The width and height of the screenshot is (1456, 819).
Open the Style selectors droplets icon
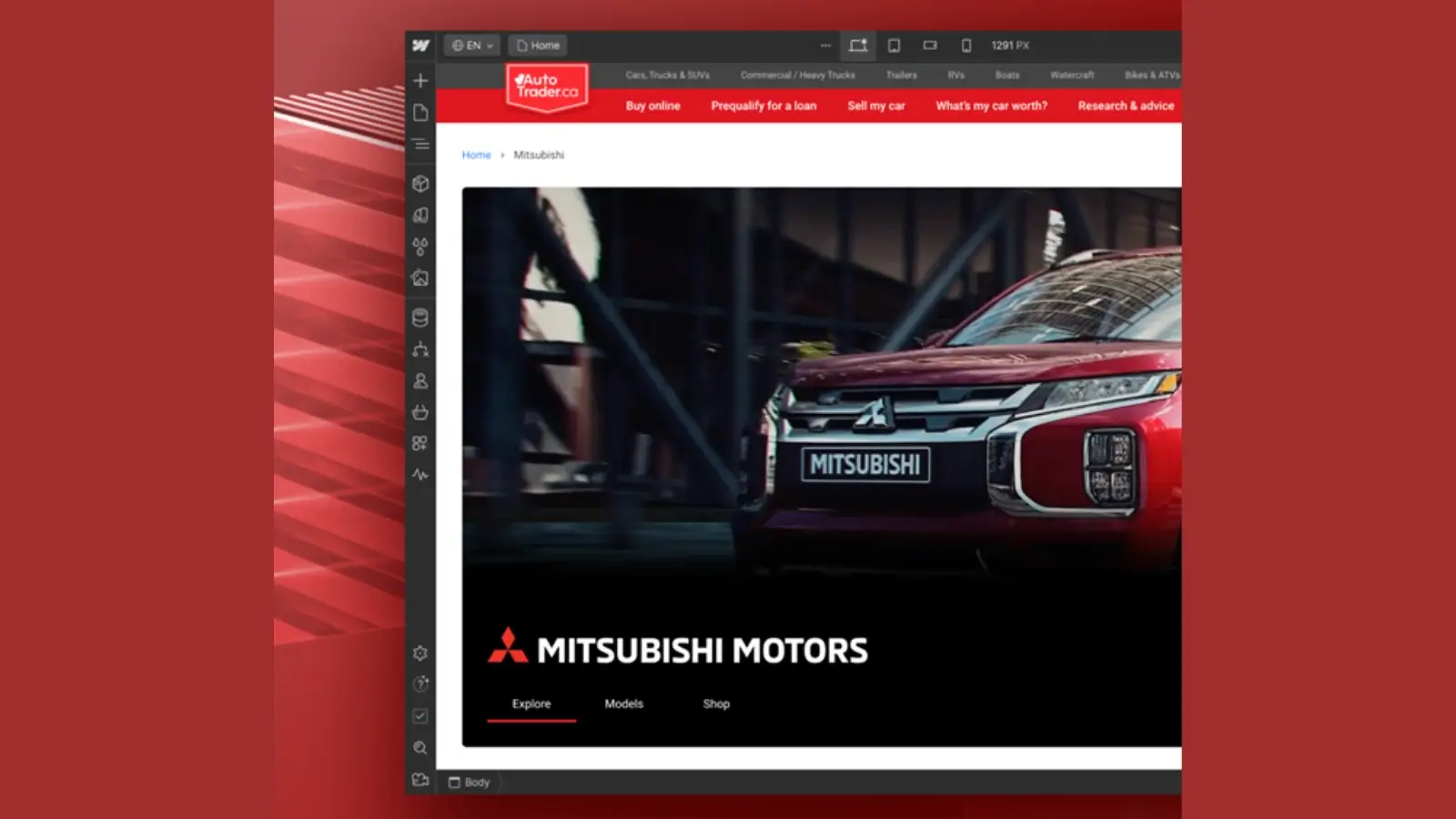(420, 247)
